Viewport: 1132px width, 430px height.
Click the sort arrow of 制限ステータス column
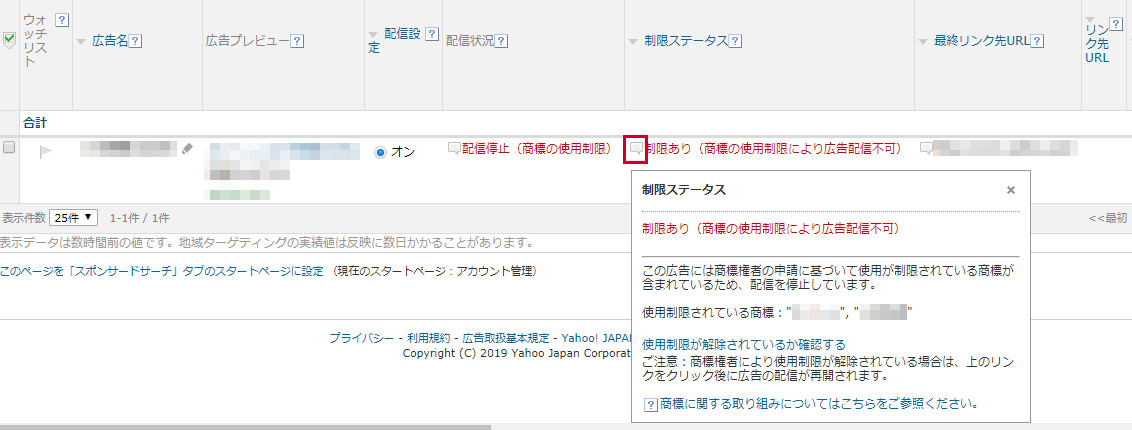tap(634, 41)
